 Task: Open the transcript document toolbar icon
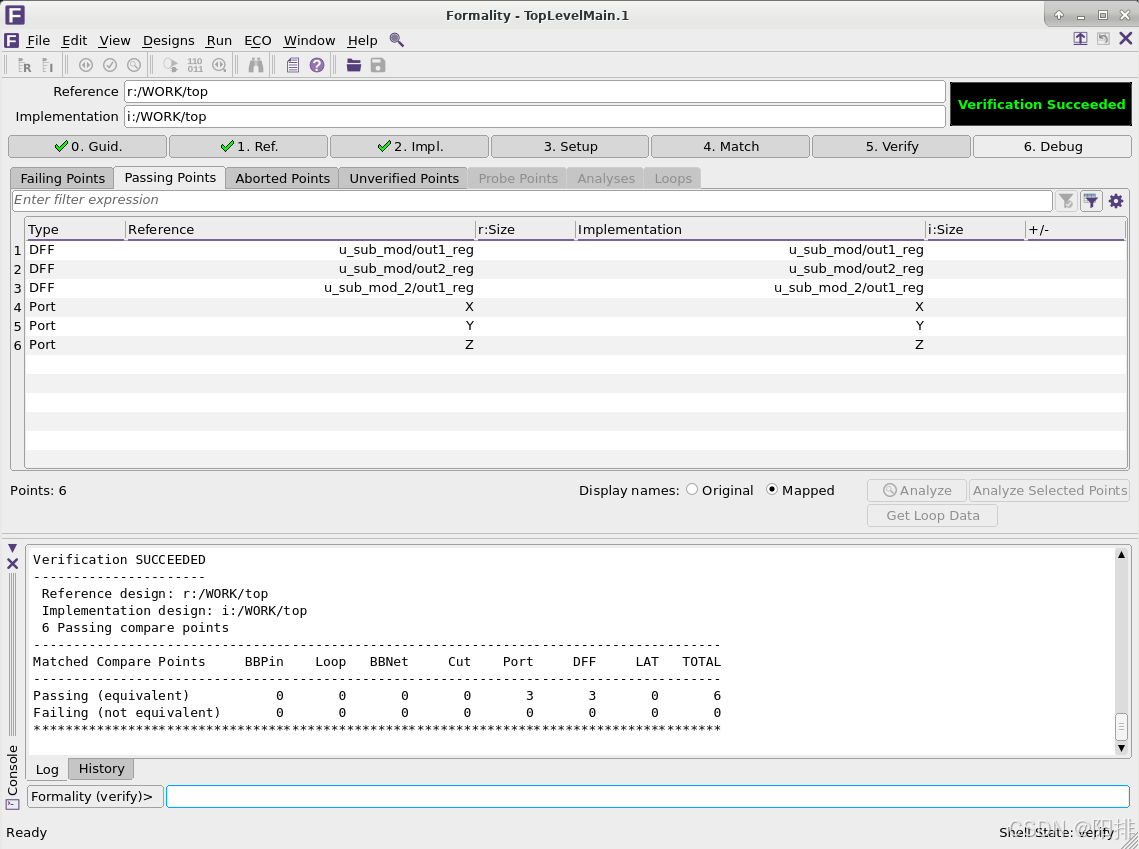tap(293, 65)
